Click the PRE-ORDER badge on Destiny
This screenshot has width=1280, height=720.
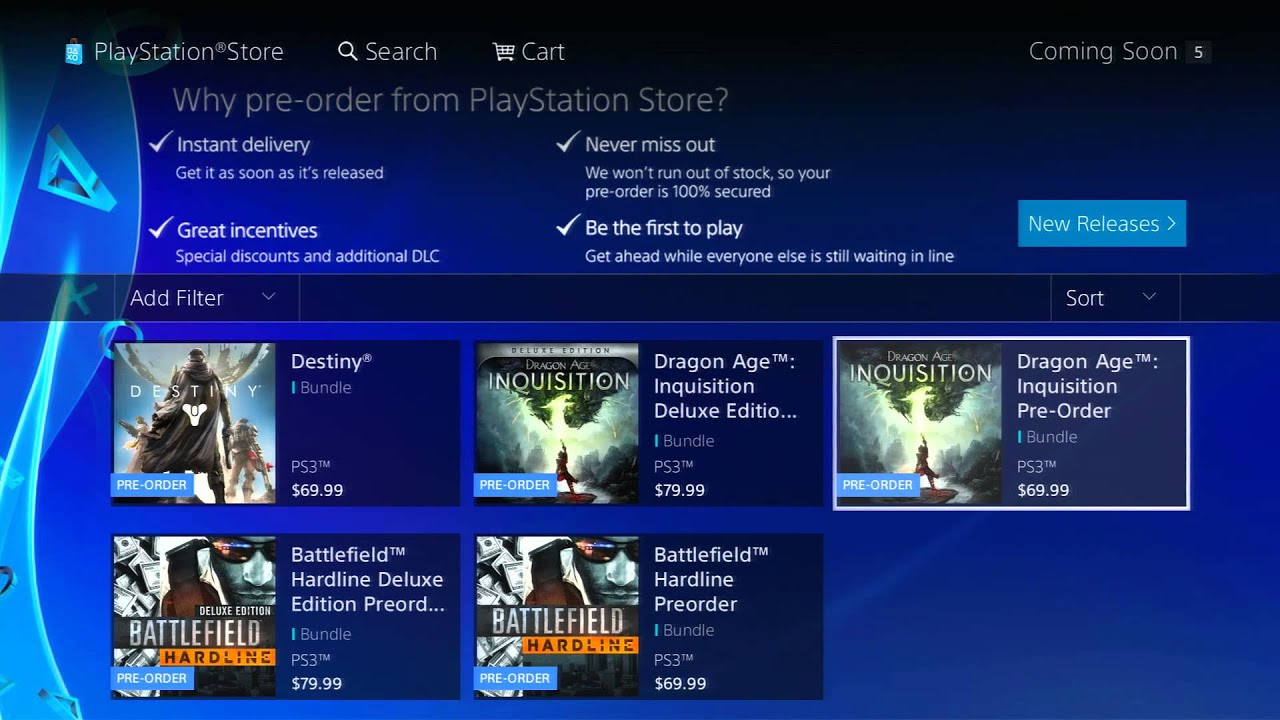[x=151, y=485]
